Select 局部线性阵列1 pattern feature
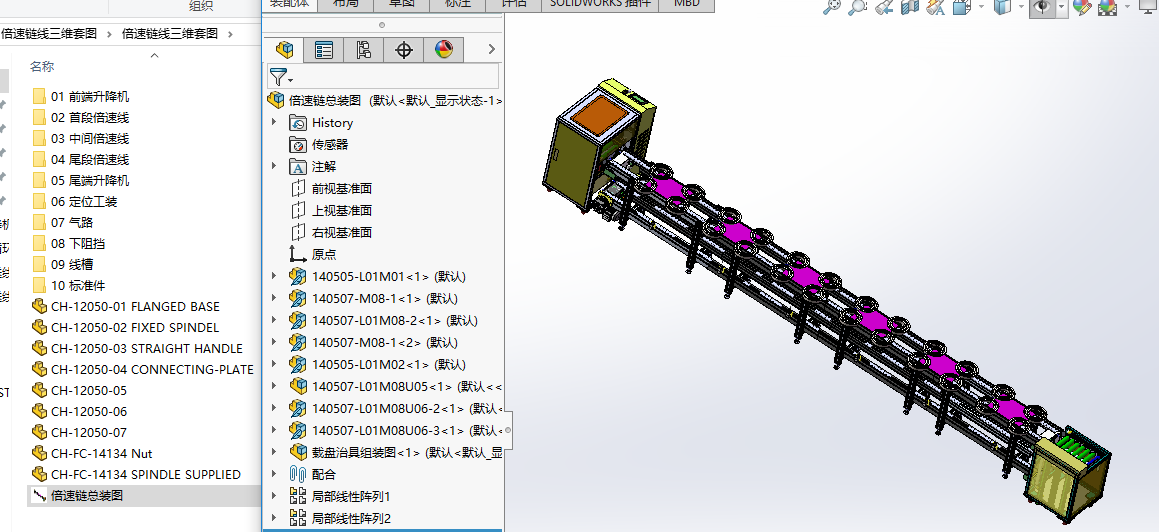The image size is (1159, 532). (x=340, y=497)
